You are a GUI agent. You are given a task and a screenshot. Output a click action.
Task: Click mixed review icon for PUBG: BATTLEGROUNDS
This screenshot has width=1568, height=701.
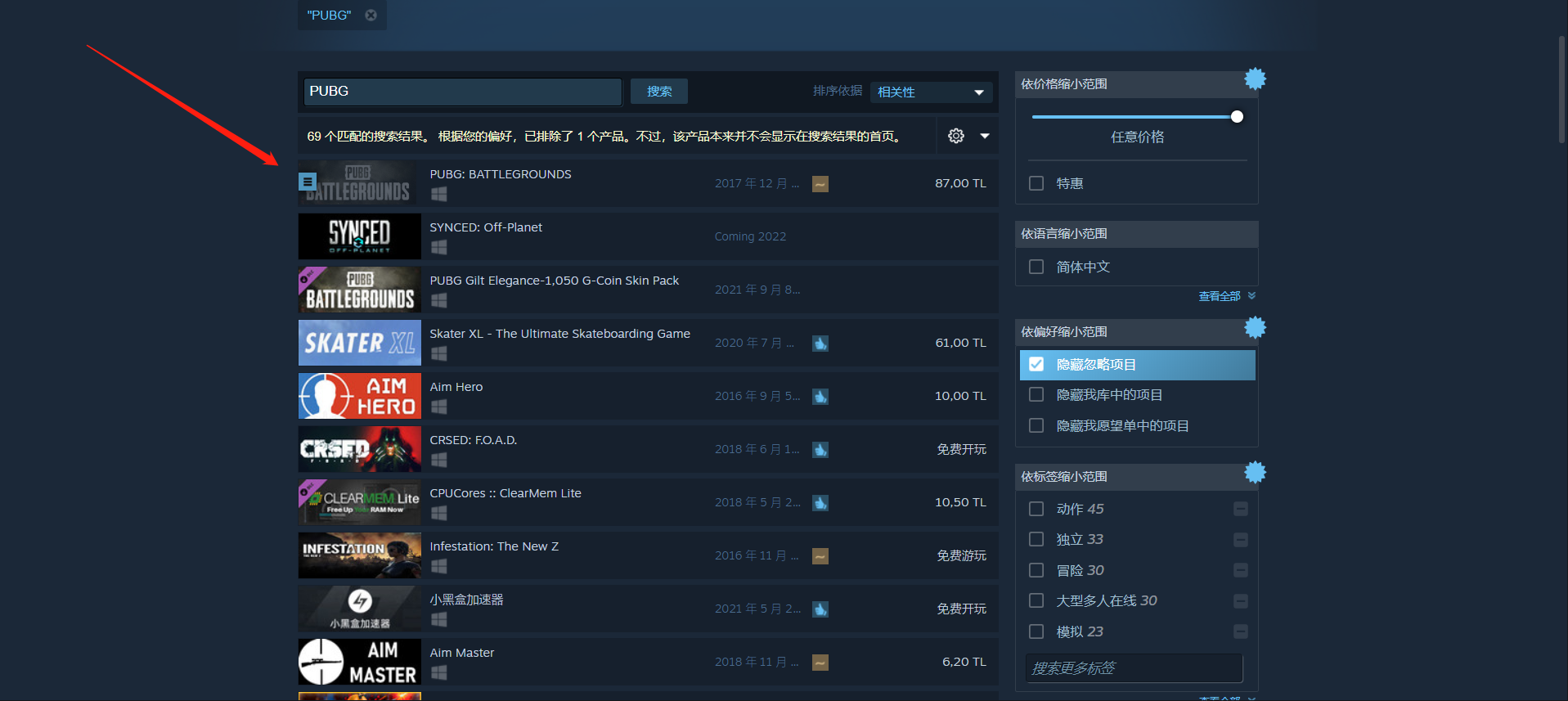820,184
